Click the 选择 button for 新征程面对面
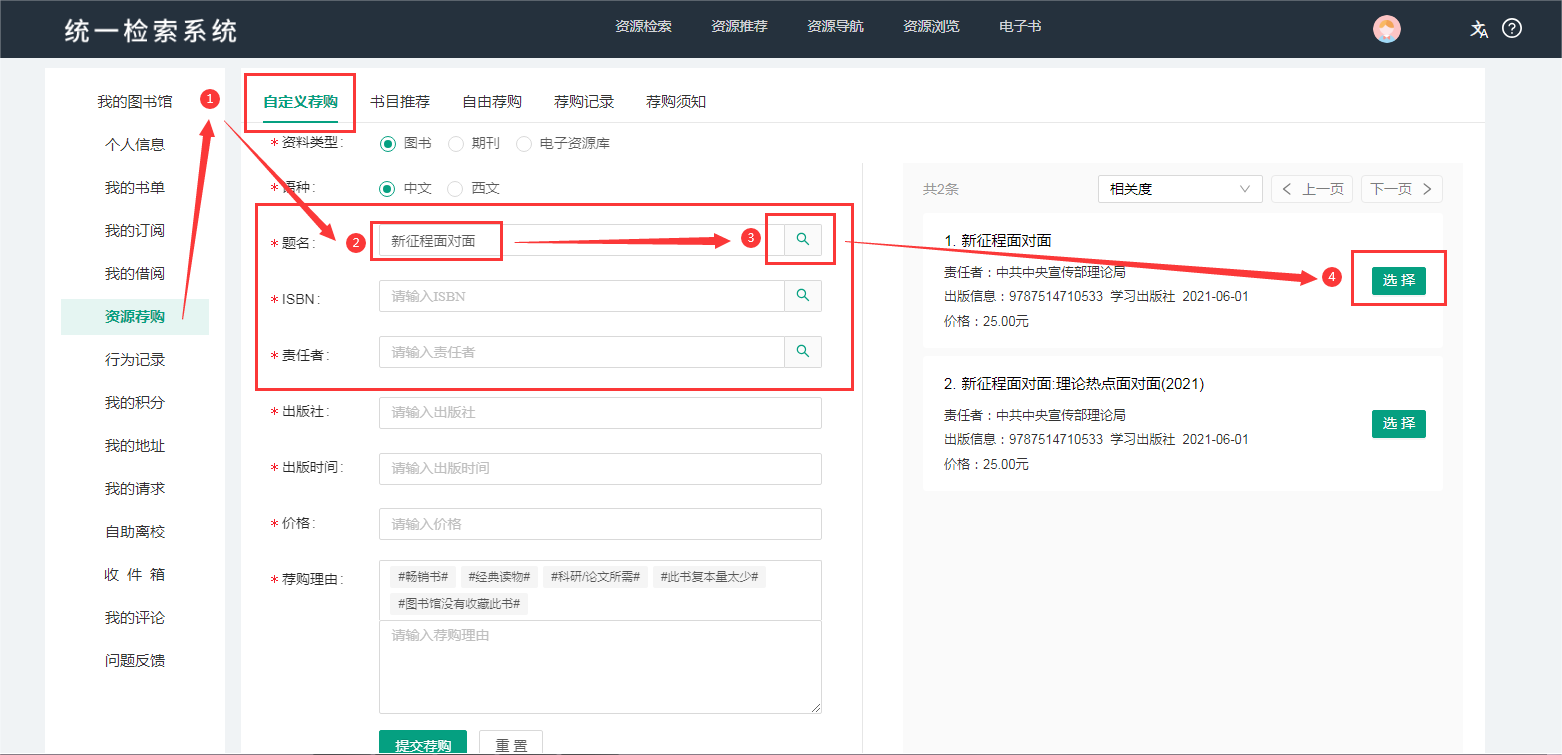The image size is (1562, 755). (1398, 280)
